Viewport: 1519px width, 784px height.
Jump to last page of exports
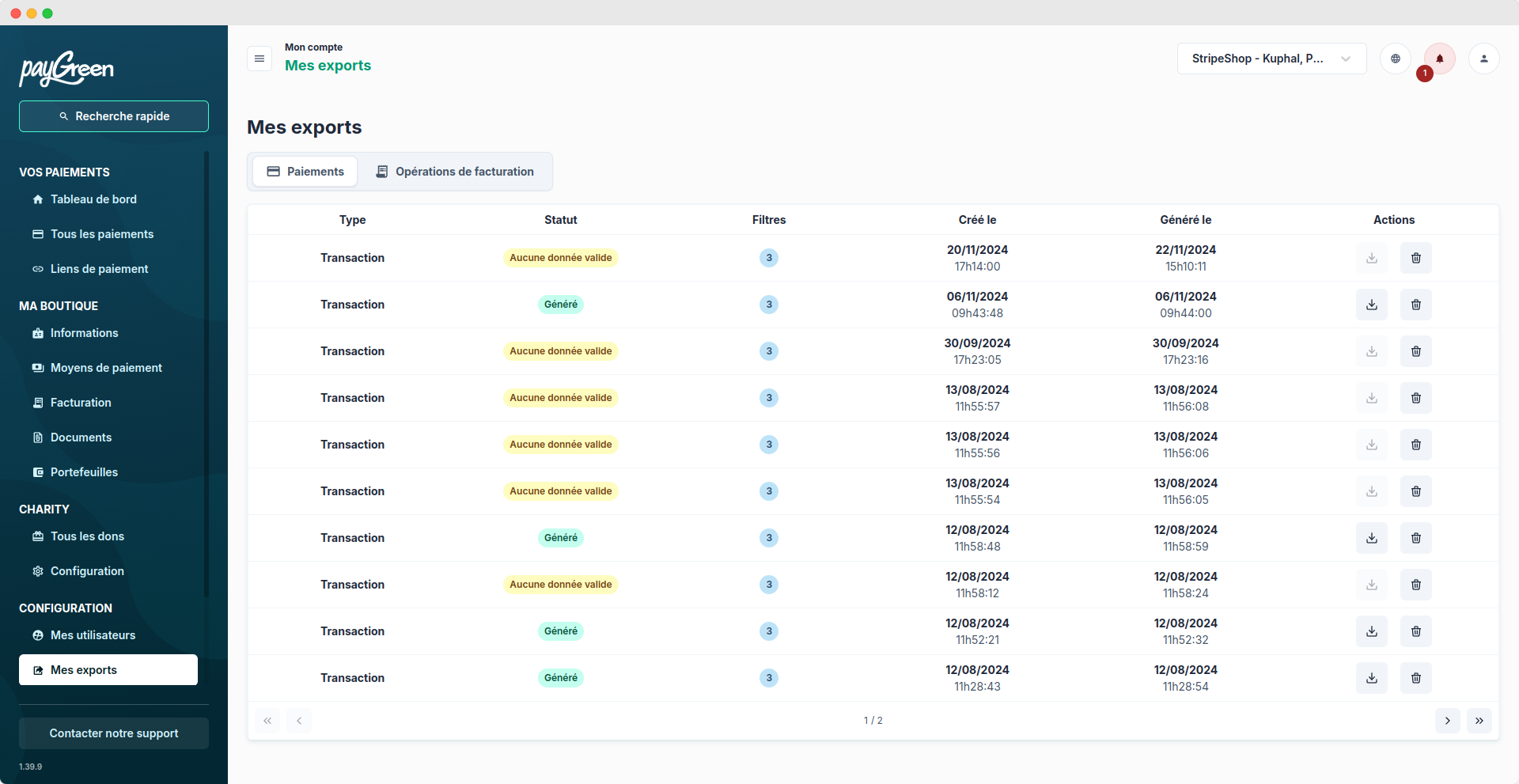pyautogui.click(x=1479, y=721)
